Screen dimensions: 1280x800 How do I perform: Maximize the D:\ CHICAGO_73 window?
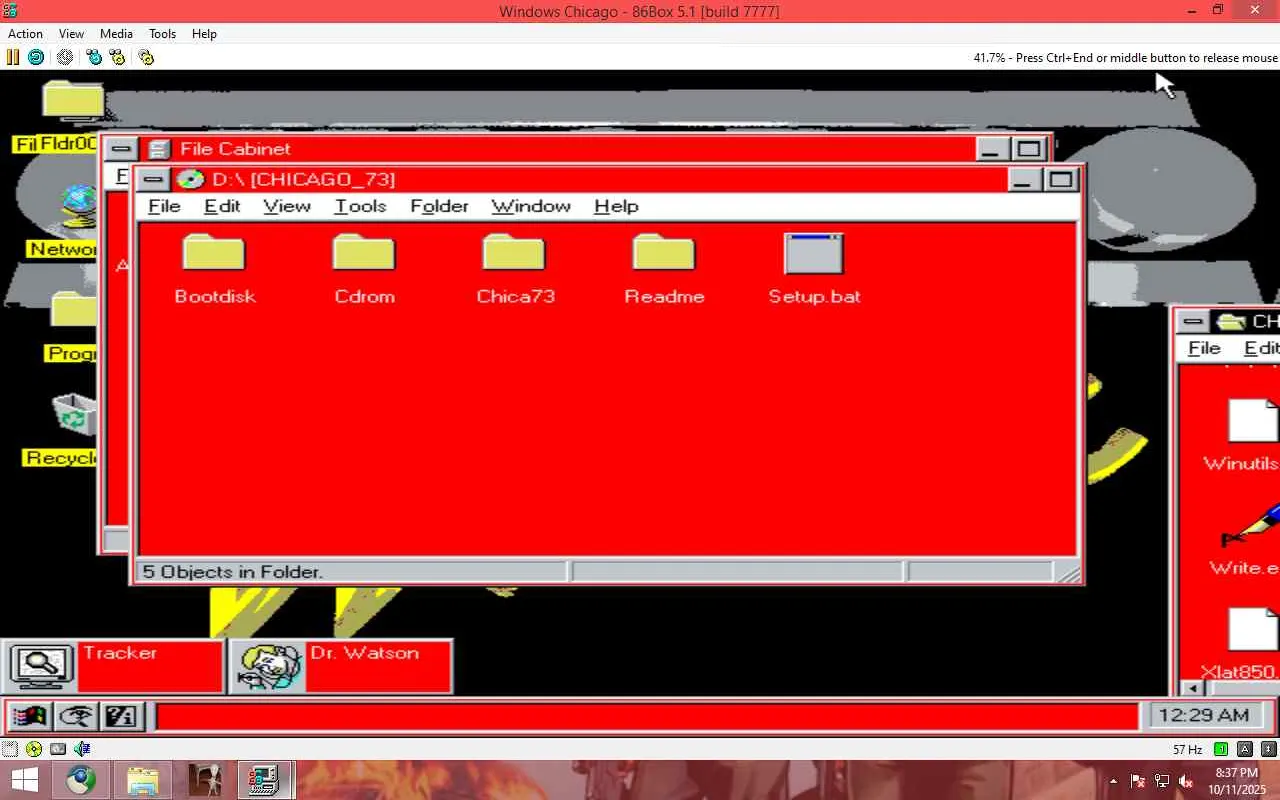[1060, 180]
